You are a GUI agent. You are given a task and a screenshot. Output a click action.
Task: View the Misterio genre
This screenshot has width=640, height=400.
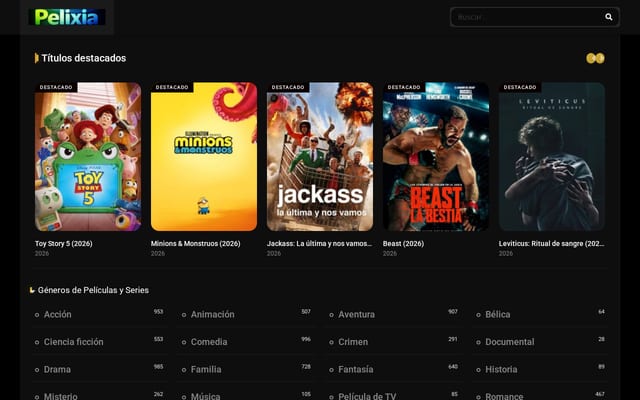(x=60, y=396)
